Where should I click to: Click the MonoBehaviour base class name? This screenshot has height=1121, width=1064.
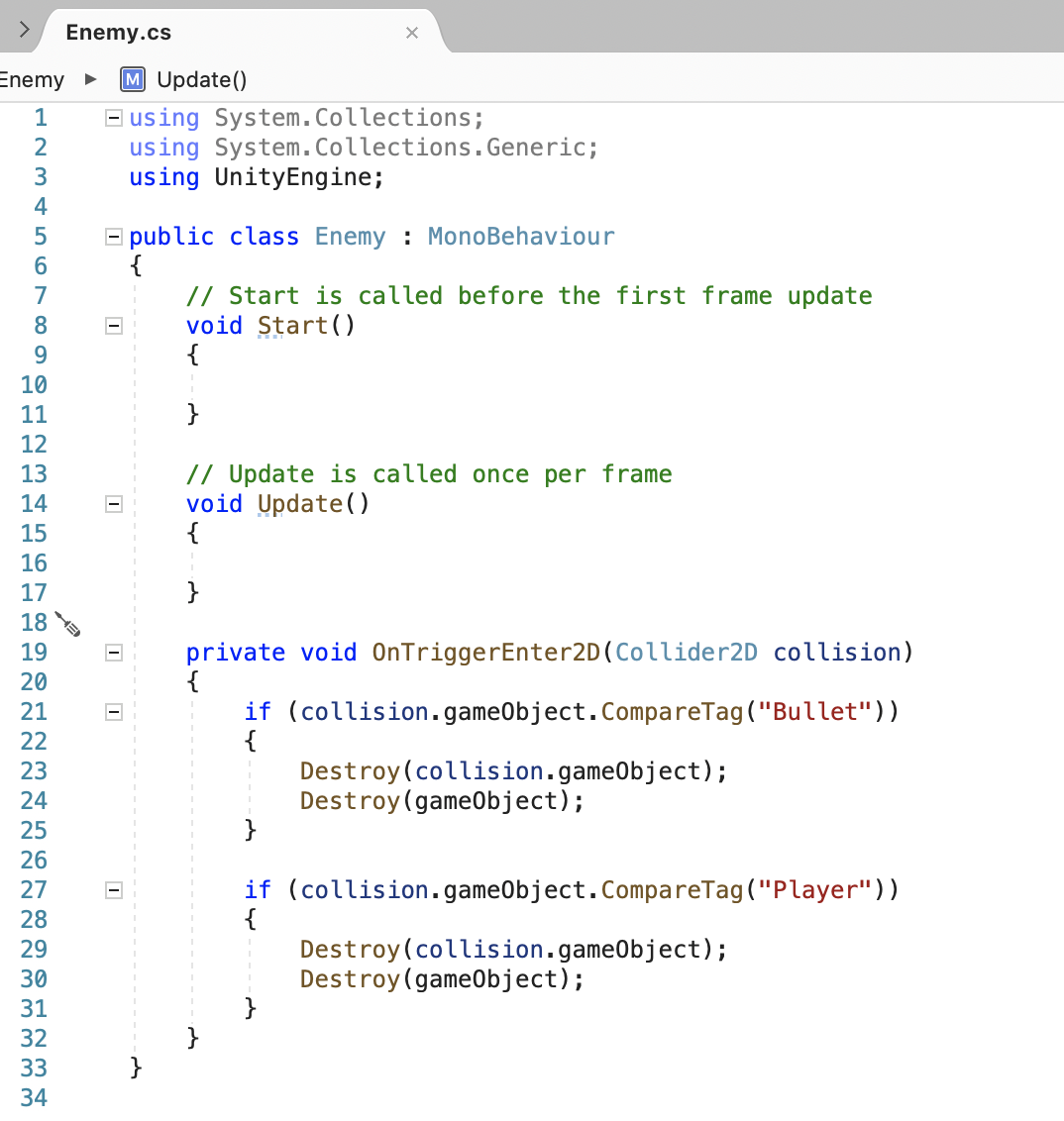(521, 237)
